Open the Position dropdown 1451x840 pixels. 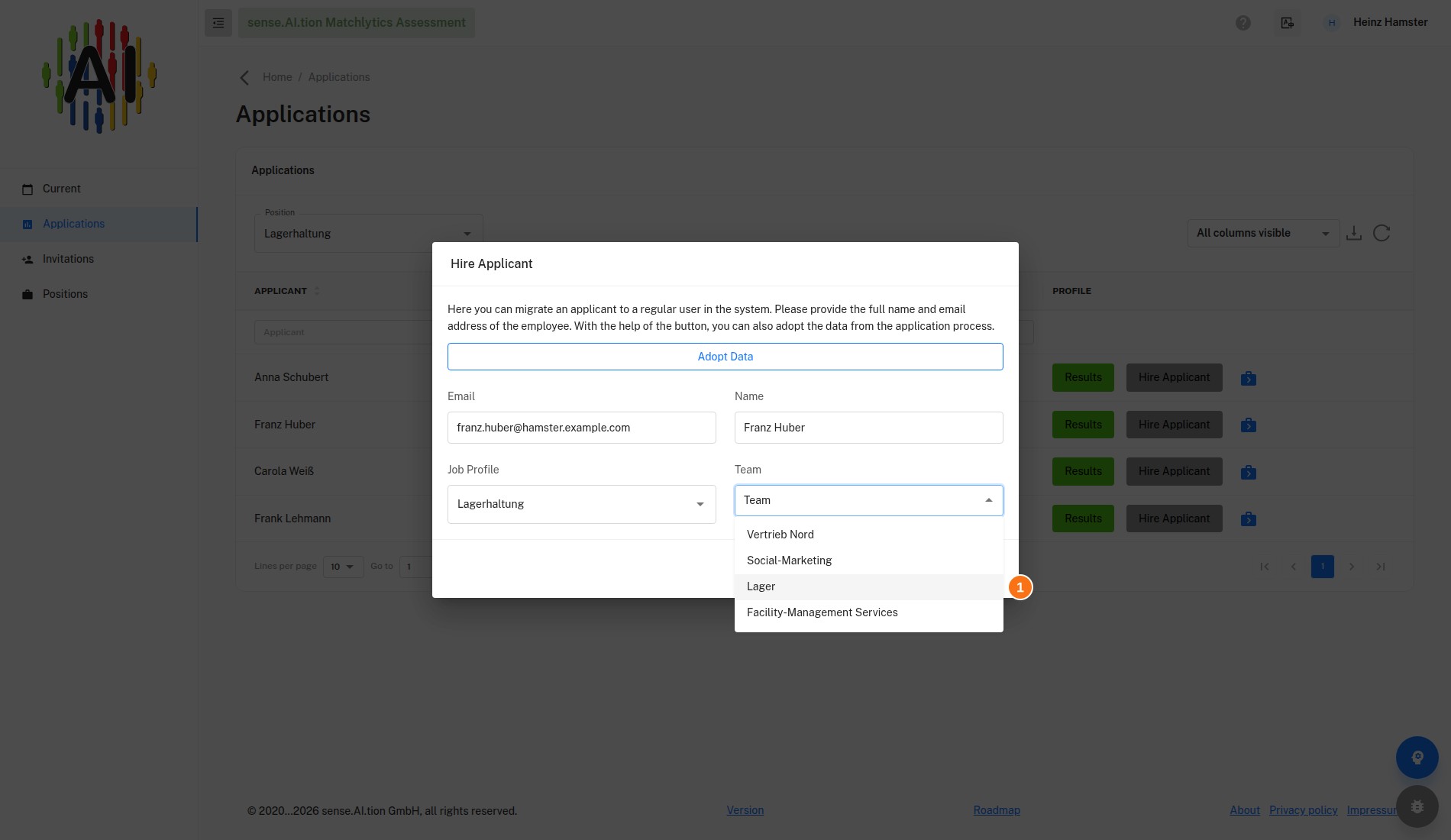coord(369,234)
